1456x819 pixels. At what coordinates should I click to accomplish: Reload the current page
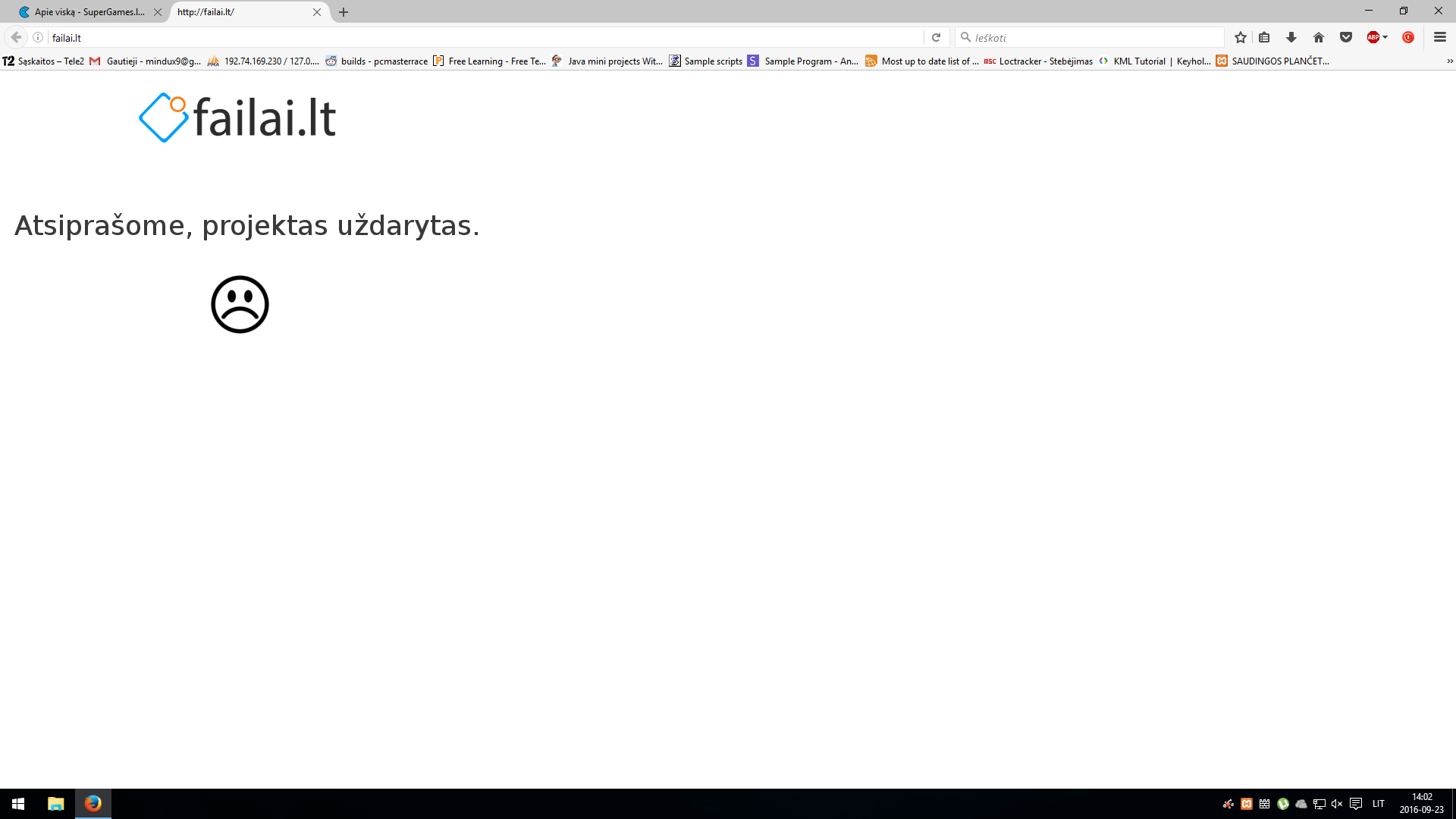pos(936,37)
